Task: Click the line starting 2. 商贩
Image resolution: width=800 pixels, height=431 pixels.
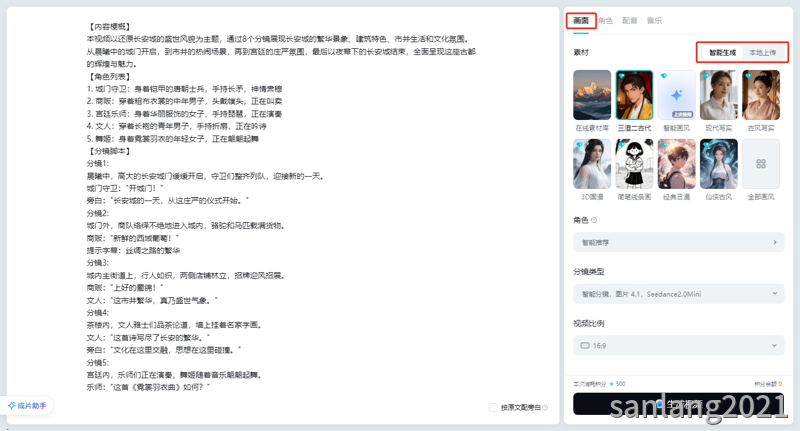Action: pos(184,101)
